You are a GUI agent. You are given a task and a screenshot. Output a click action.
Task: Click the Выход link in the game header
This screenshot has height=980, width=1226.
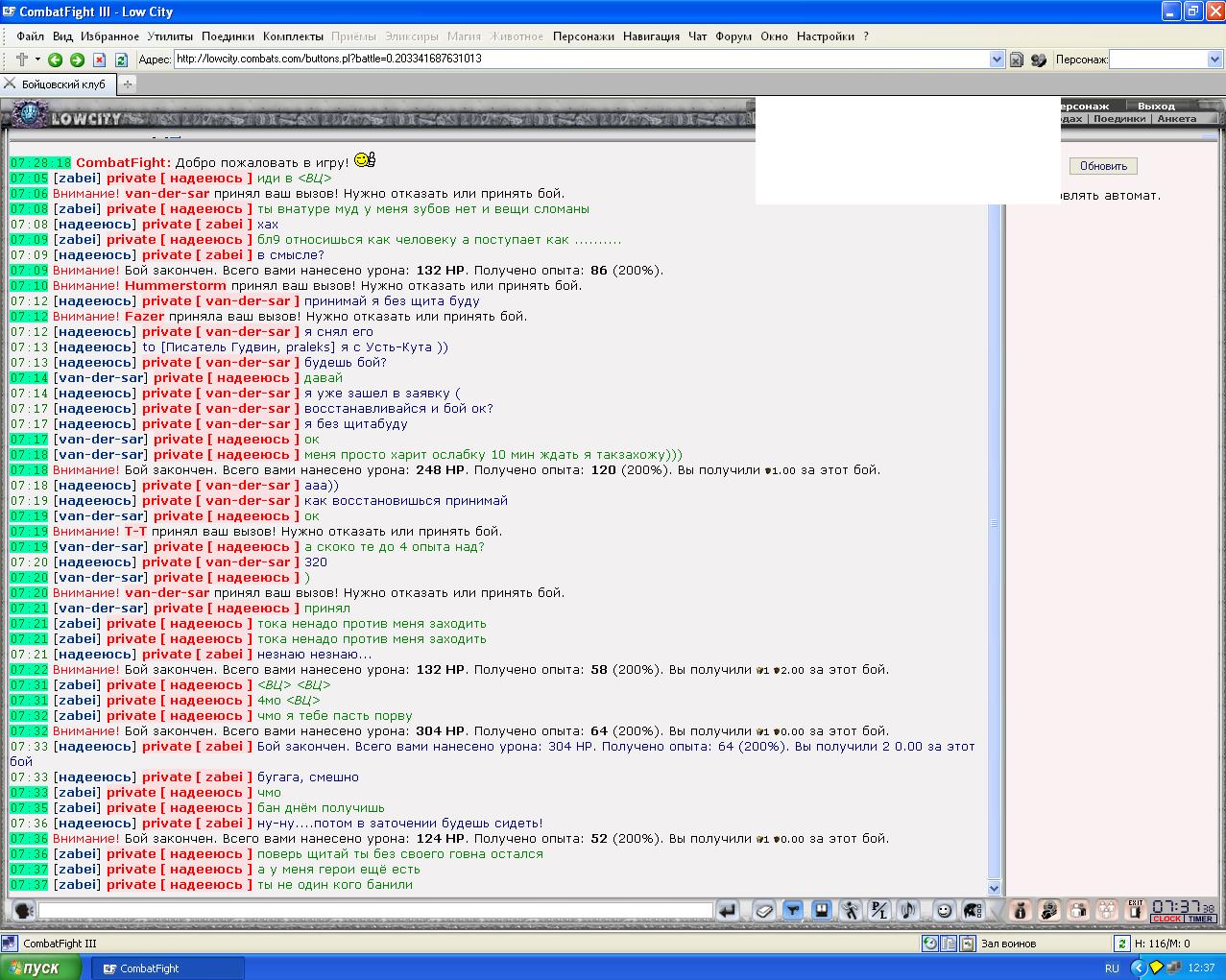(x=1156, y=106)
